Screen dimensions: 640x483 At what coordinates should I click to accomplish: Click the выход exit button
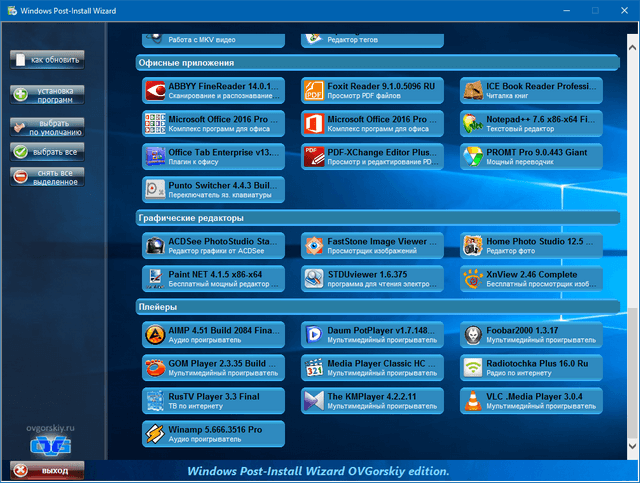coord(47,470)
